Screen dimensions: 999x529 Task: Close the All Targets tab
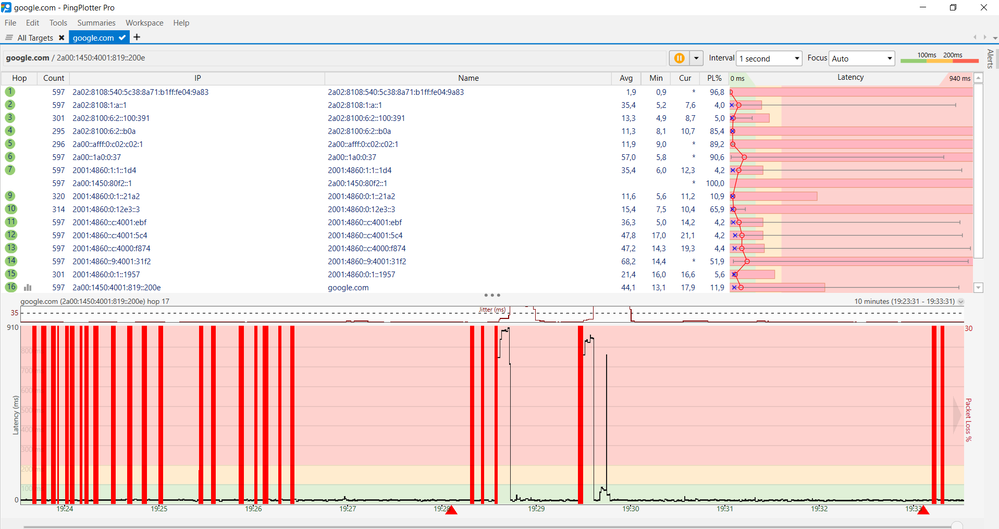tap(61, 38)
